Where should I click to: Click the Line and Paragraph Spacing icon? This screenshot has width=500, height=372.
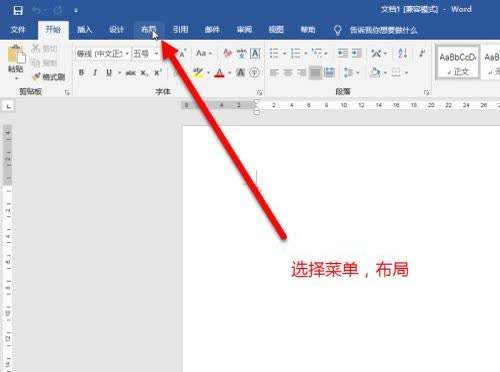(x=348, y=73)
